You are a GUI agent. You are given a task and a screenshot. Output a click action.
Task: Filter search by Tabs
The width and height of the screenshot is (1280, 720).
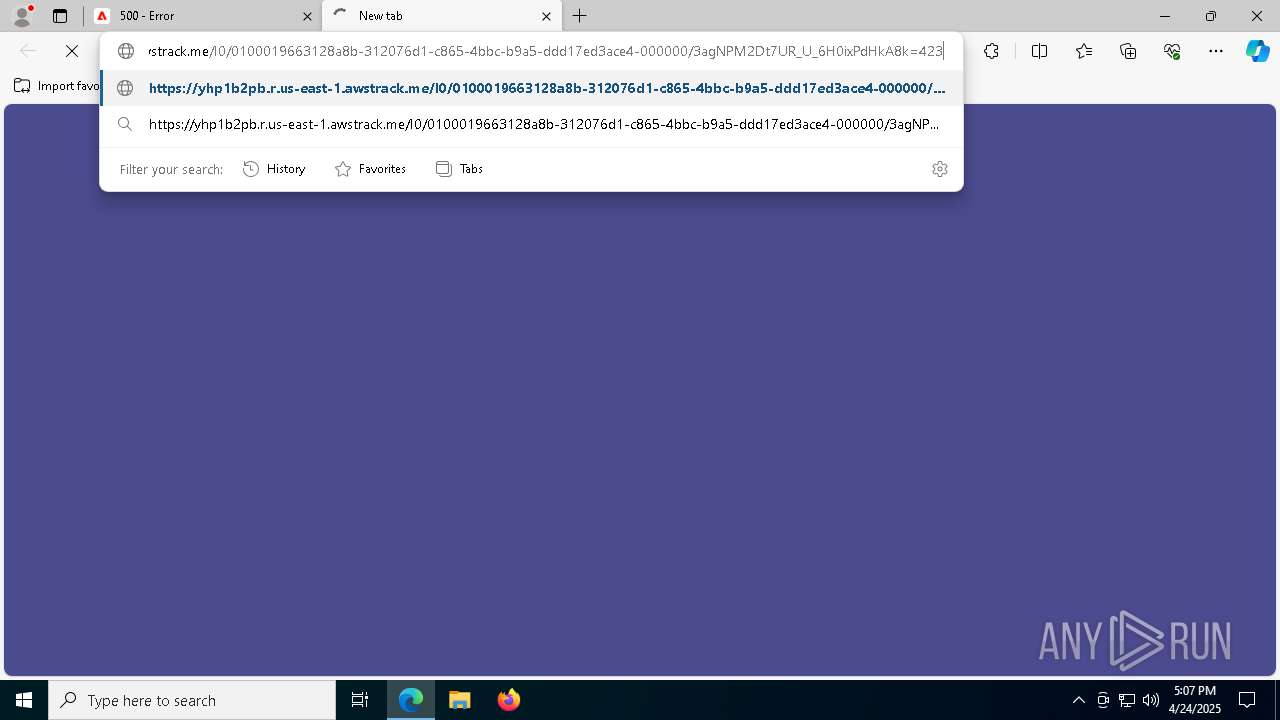tap(459, 169)
